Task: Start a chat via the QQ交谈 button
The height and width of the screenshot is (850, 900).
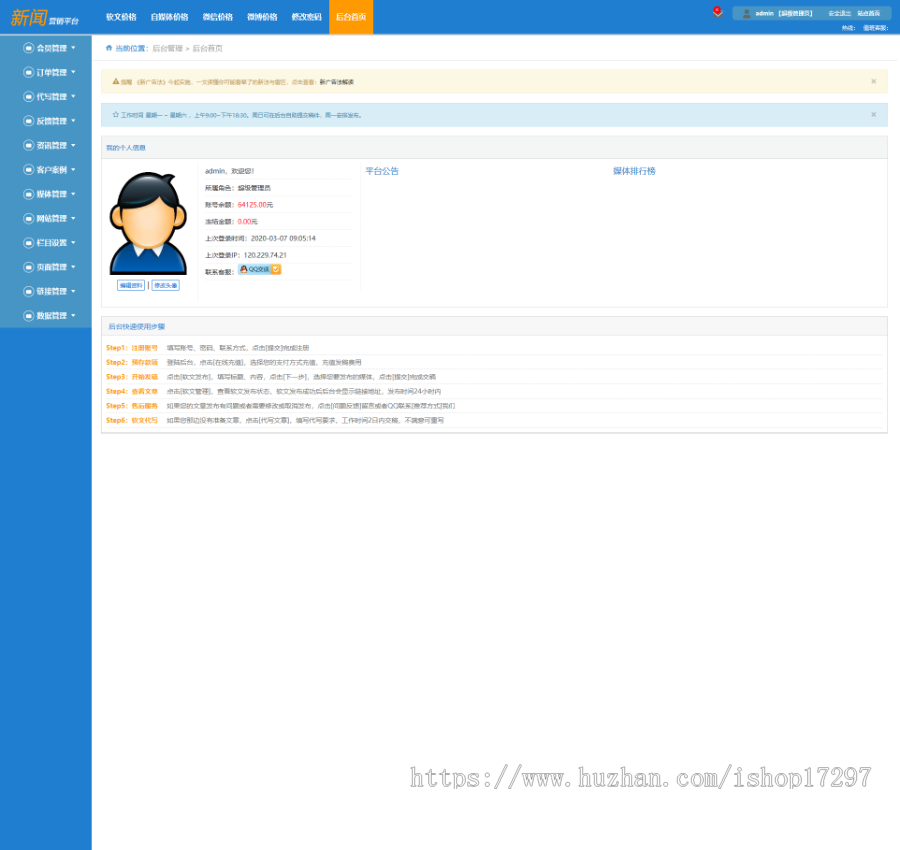Action: [259, 269]
